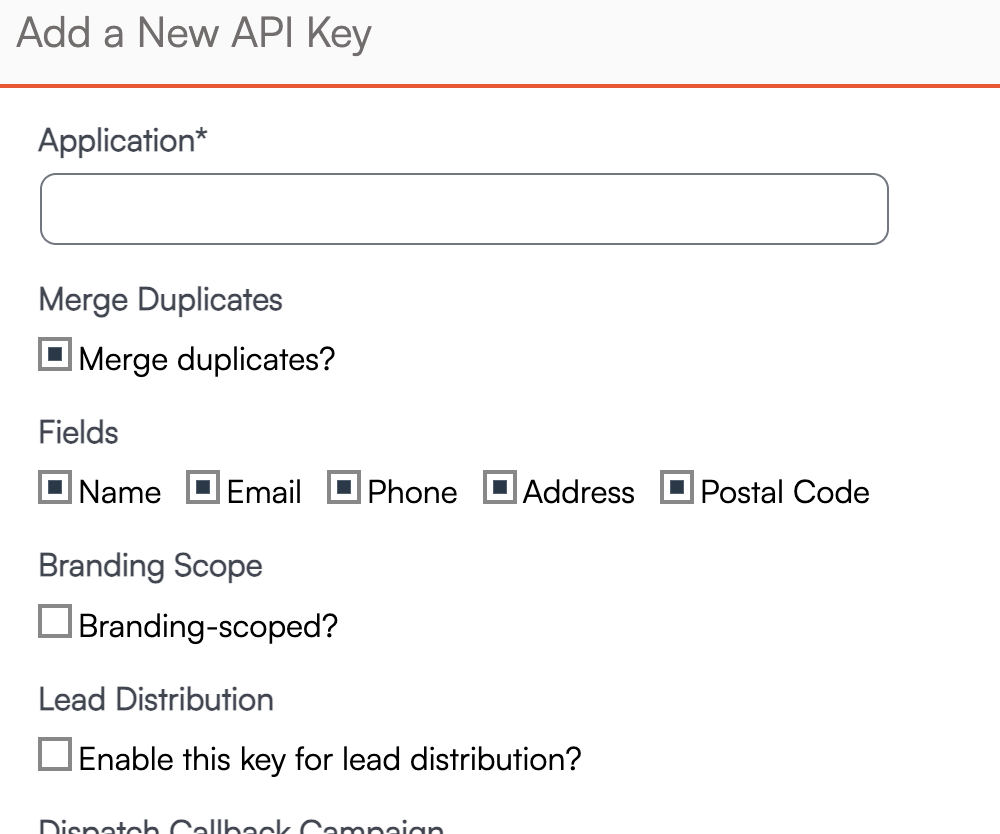Image resolution: width=1000 pixels, height=834 pixels.
Task: Click the 'Add a New API Key' heading
Action: (x=194, y=34)
